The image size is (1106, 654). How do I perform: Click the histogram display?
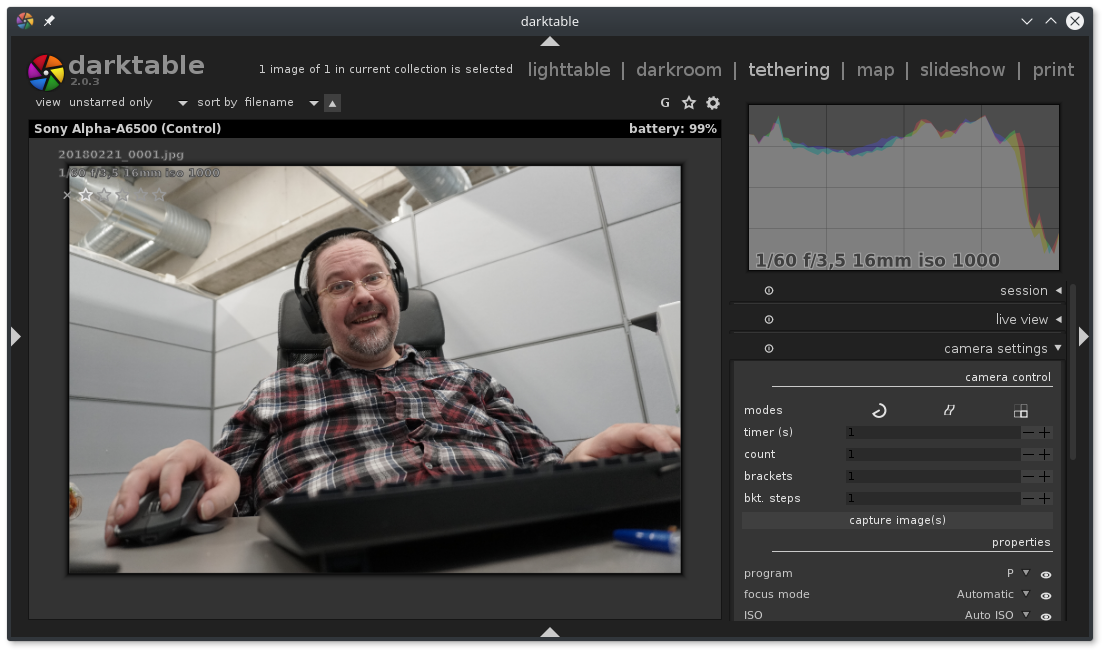(x=904, y=187)
